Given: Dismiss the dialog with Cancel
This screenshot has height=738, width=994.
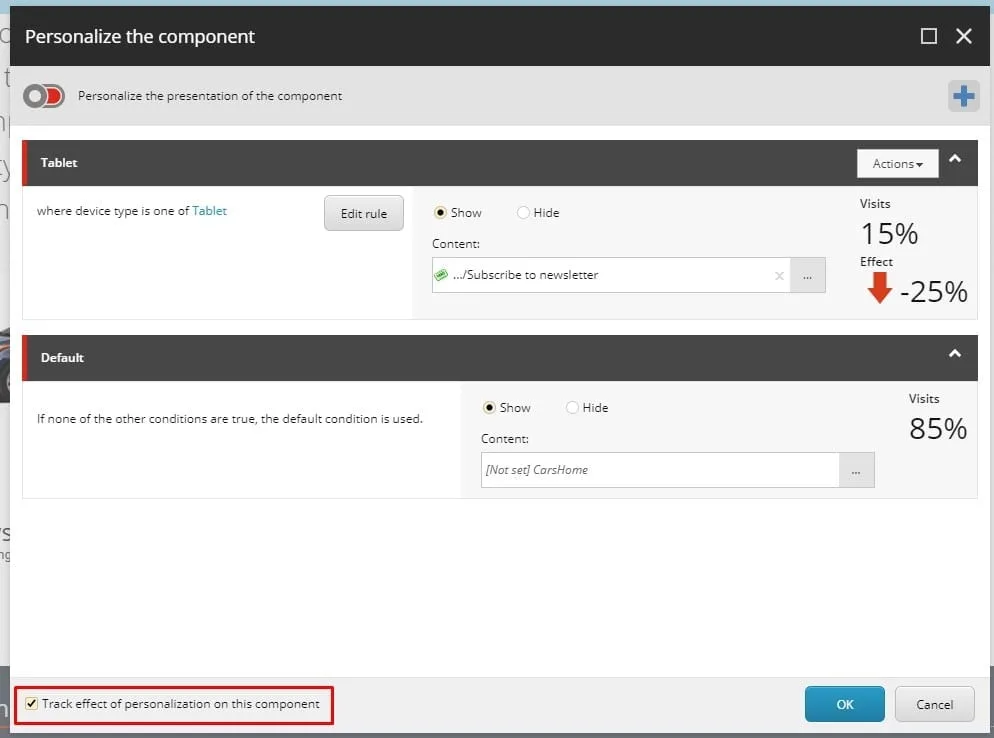Looking at the screenshot, I should point(934,704).
